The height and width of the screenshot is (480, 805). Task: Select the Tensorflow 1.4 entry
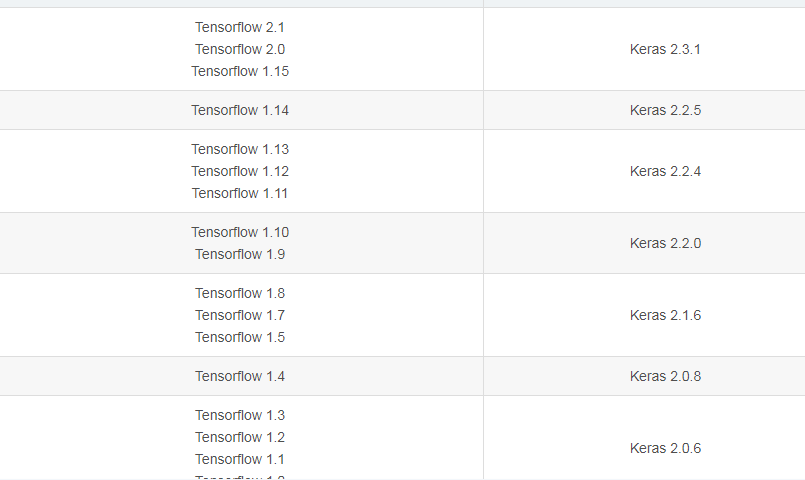click(x=240, y=377)
